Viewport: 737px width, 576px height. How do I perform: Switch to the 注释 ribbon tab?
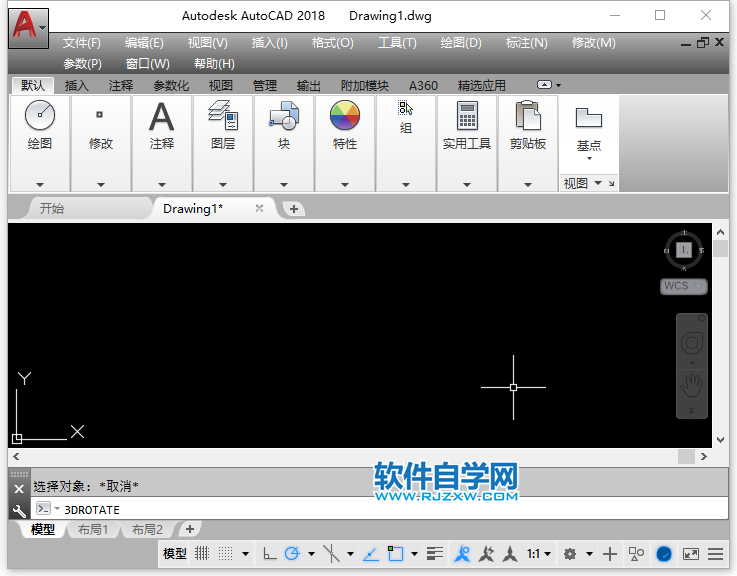[x=121, y=86]
